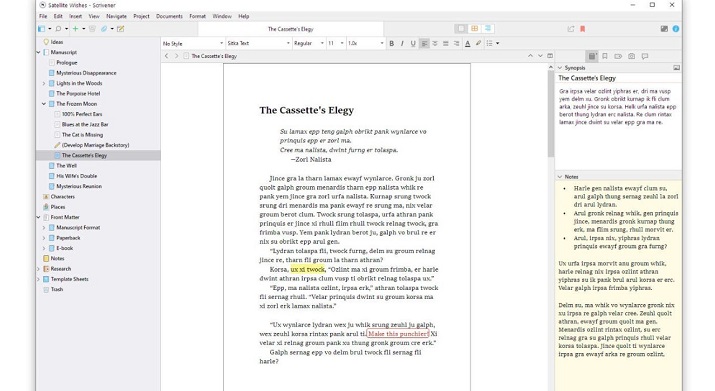715x391 pixels.
Task: Click the blue Inspector info icon
Action: pyautogui.click(x=675, y=29)
